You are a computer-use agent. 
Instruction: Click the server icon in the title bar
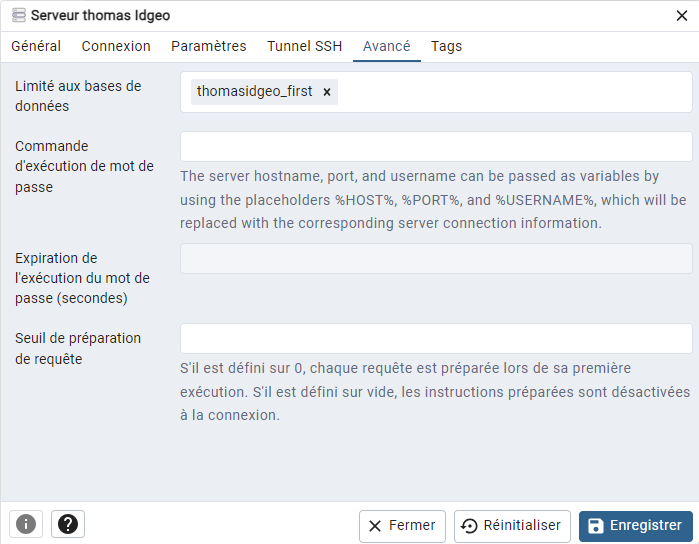click(x=18, y=15)
